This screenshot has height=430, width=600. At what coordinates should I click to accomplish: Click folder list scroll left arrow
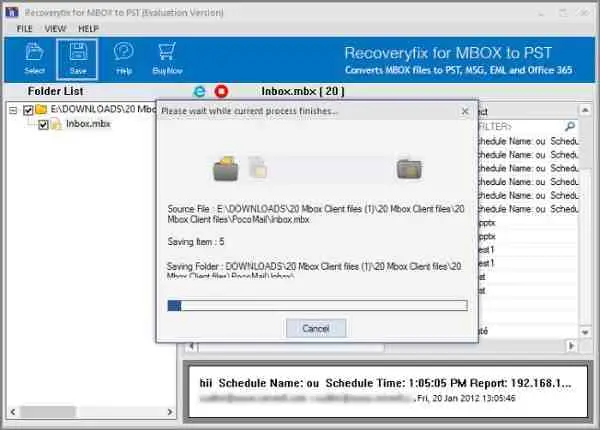point(13,412)
